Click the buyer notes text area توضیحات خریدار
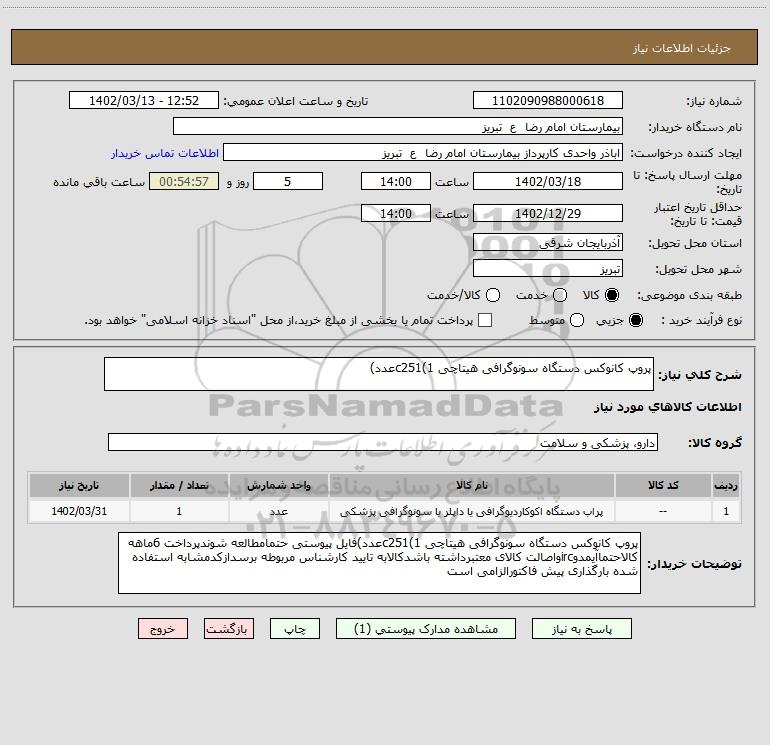The image size is (770, 745). coord(379,563)
